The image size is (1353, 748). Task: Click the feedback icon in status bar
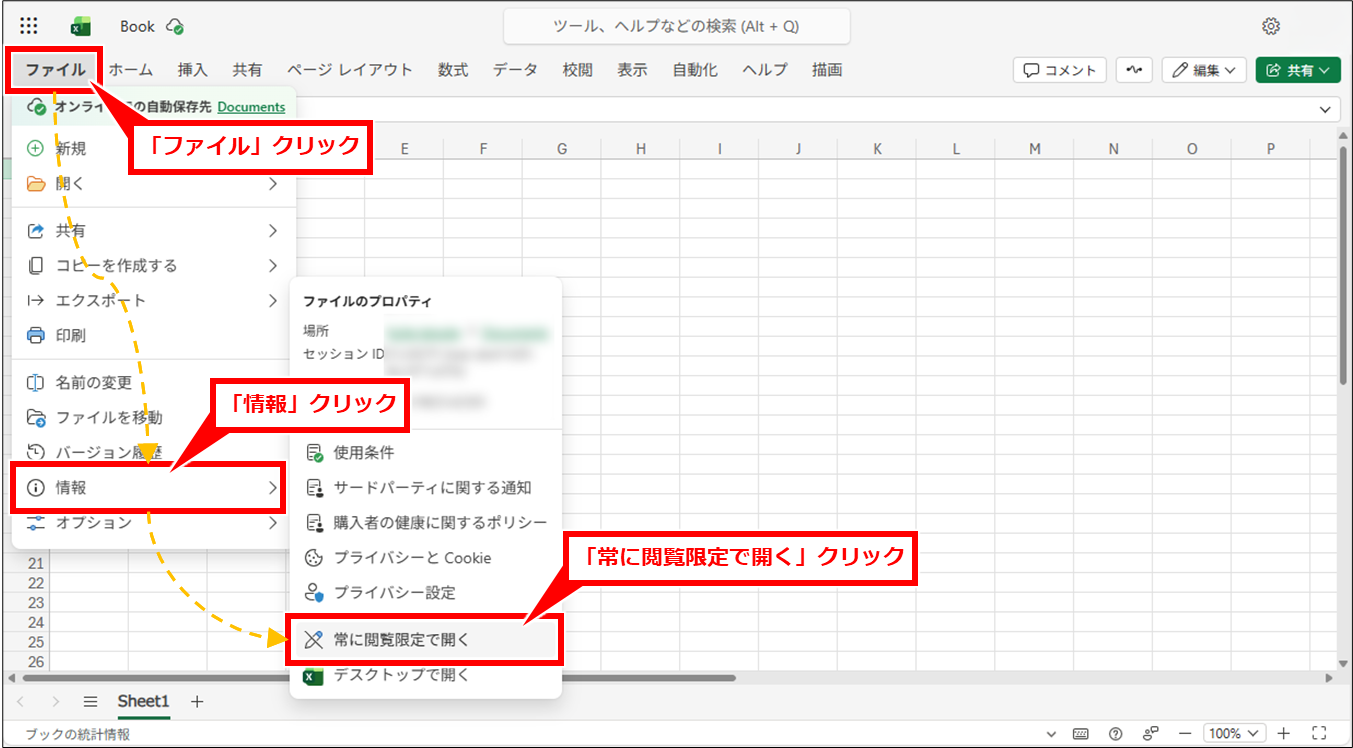tap(1151, 733)
